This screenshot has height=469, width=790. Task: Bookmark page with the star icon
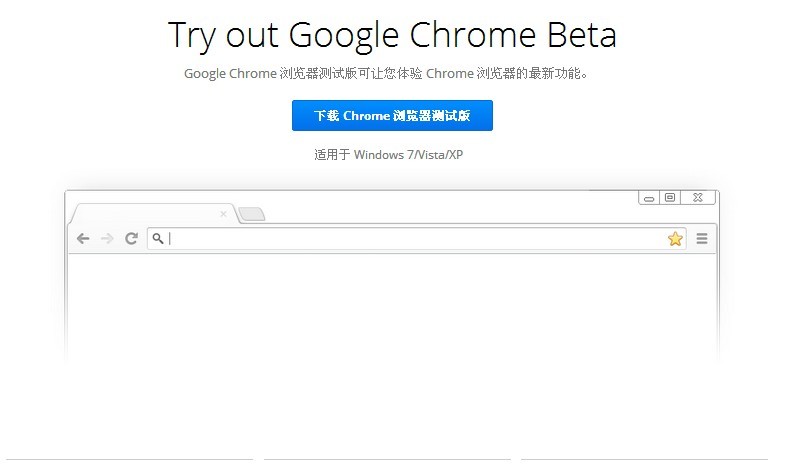(675, 239)
